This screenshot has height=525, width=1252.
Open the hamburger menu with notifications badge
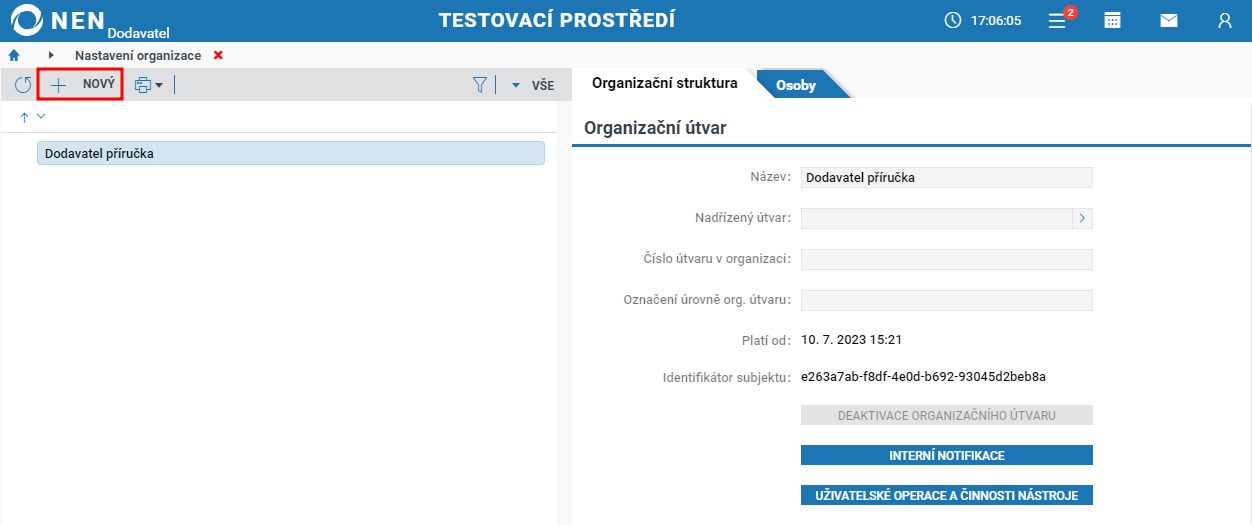(x=1057, y=21)
